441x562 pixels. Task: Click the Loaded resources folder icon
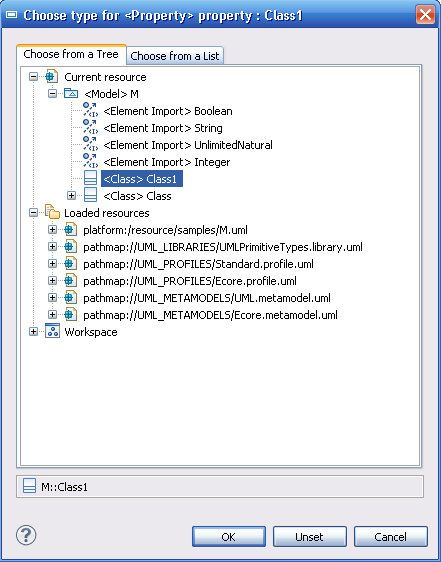pos(52,212)
